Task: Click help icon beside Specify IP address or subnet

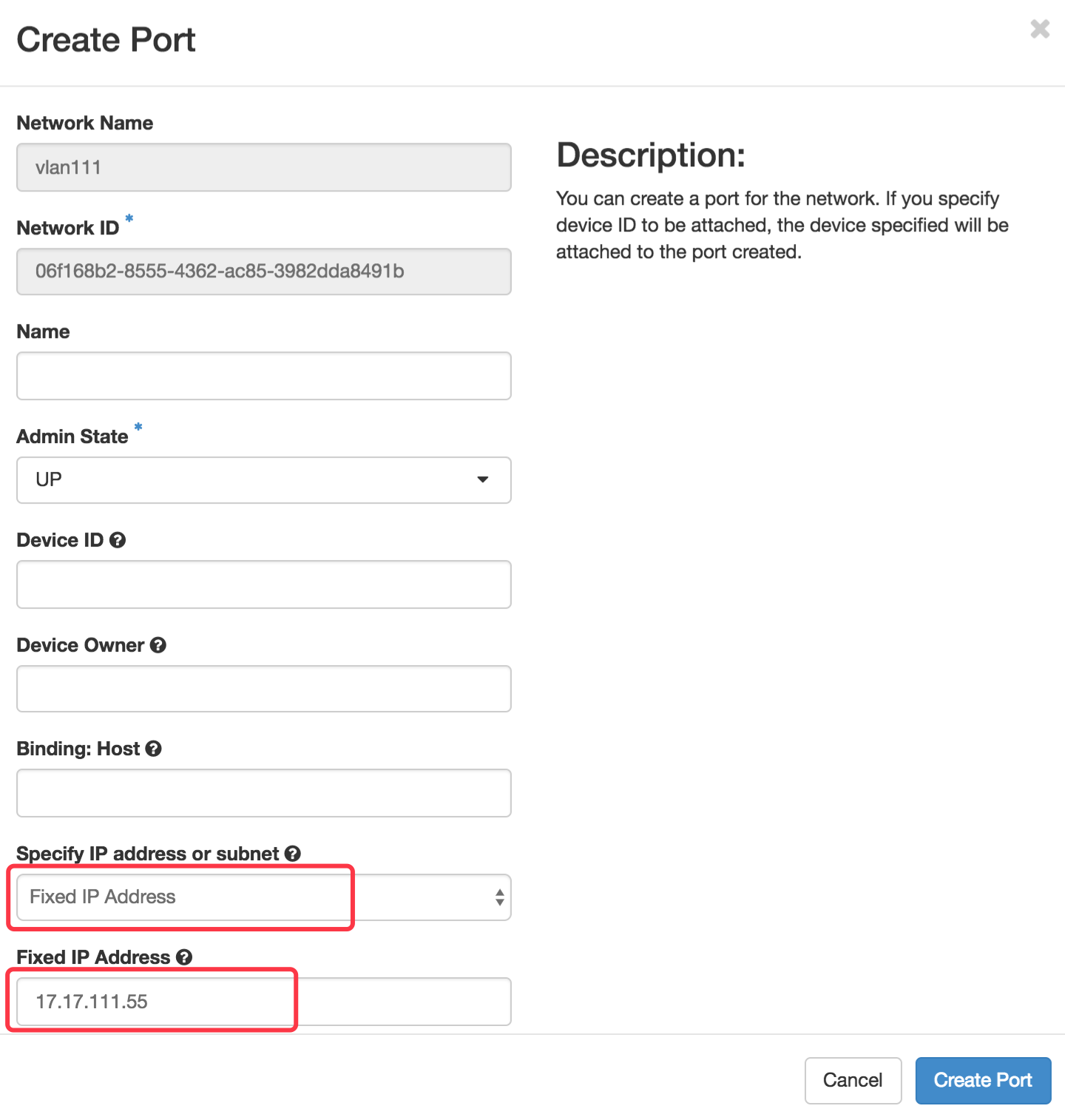Action: click(293, 854)
